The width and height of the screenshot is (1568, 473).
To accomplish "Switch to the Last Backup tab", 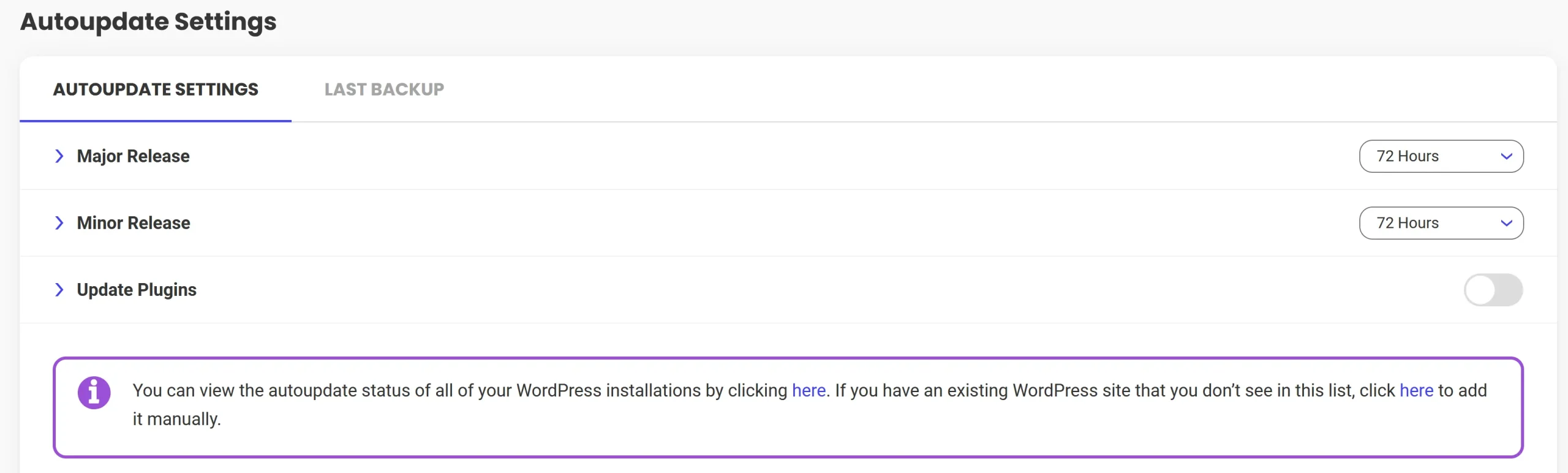I will coord(385,89).
